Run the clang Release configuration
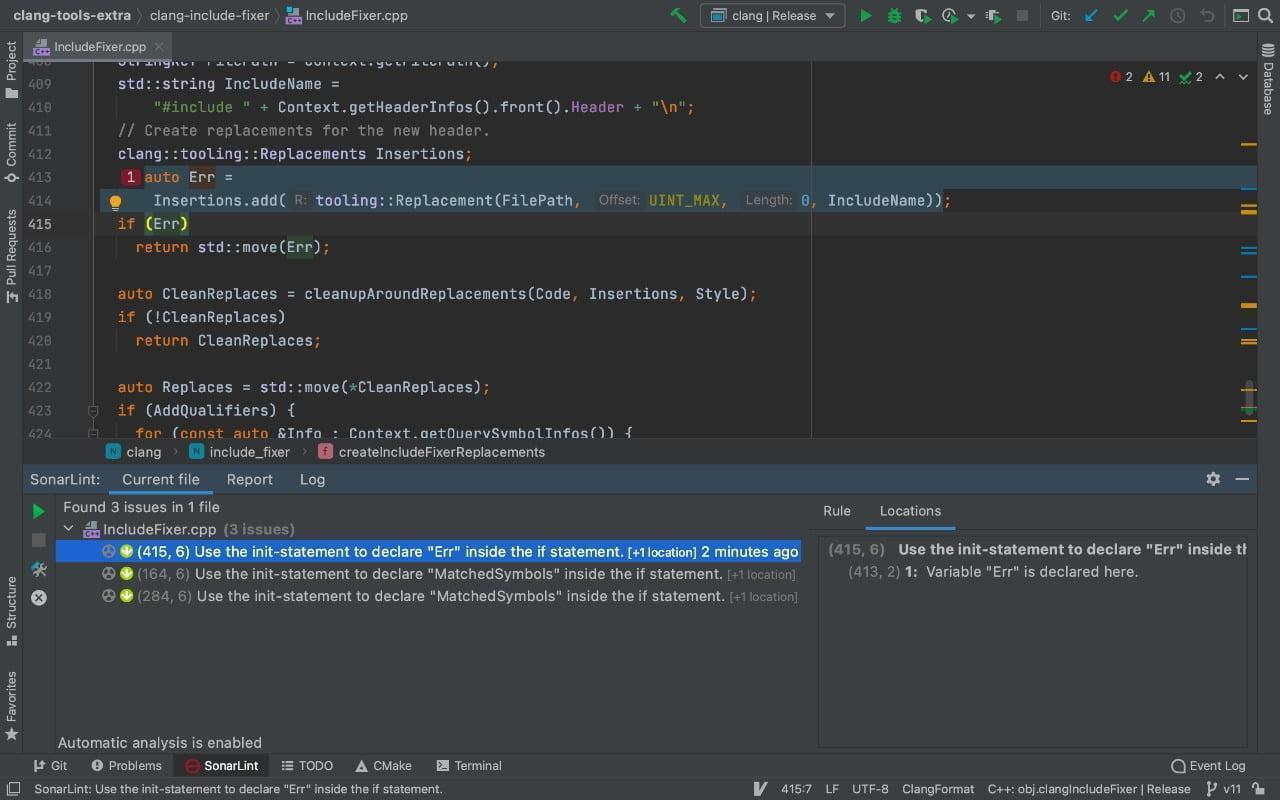 tap(866, 16)
